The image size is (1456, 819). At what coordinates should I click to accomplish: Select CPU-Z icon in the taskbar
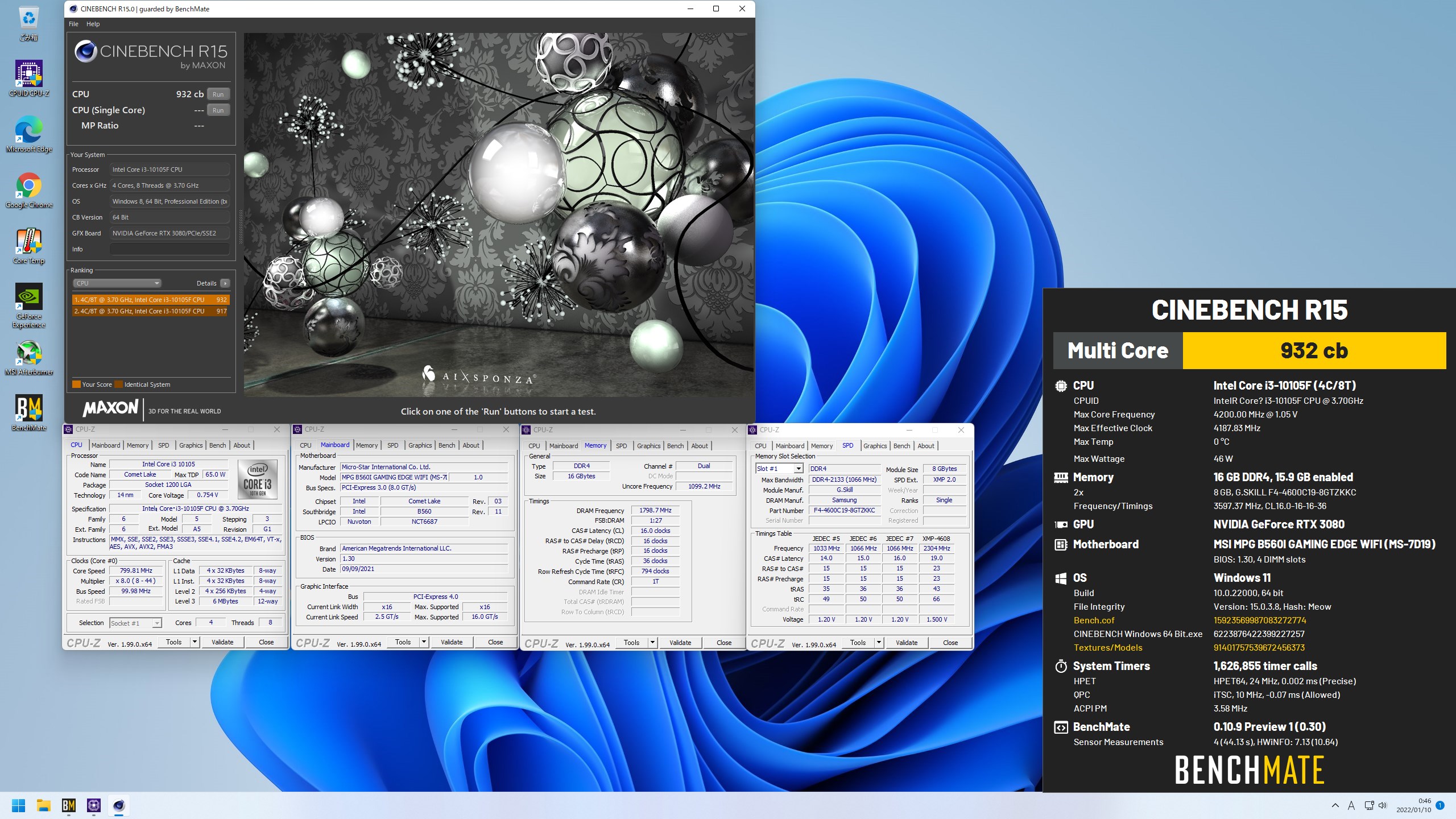pyautogui.click(x=94, y=805)
